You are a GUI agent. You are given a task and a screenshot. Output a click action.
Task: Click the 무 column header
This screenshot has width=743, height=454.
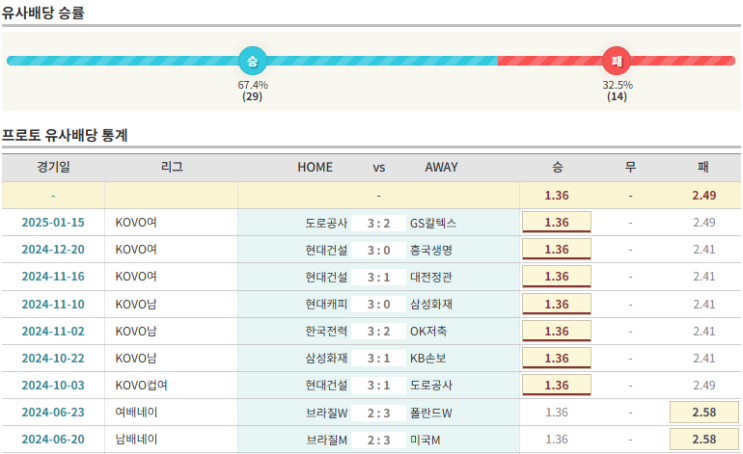coord(630,167)
